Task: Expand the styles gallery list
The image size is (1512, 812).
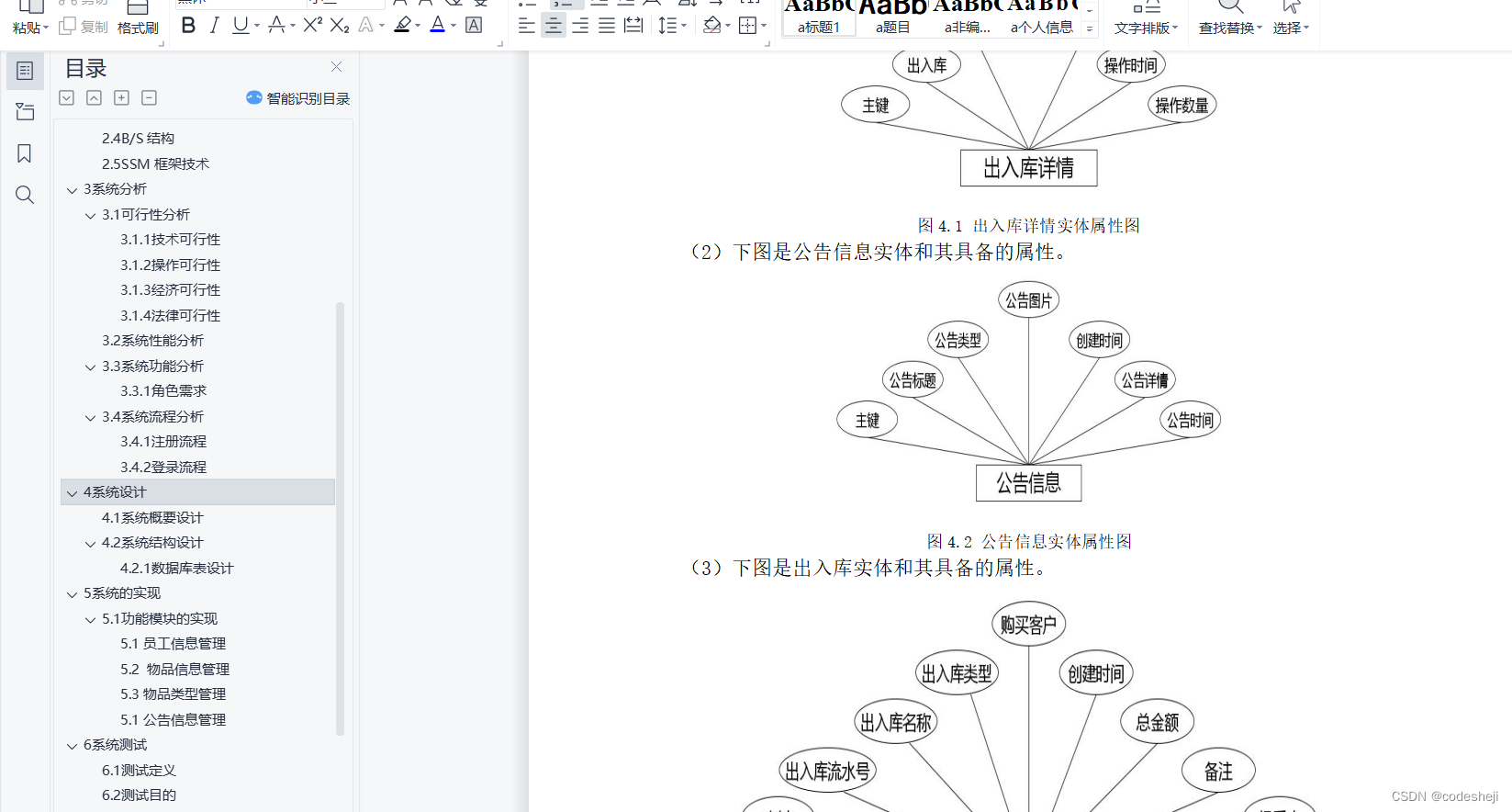Action: [x=1090, y=29]
